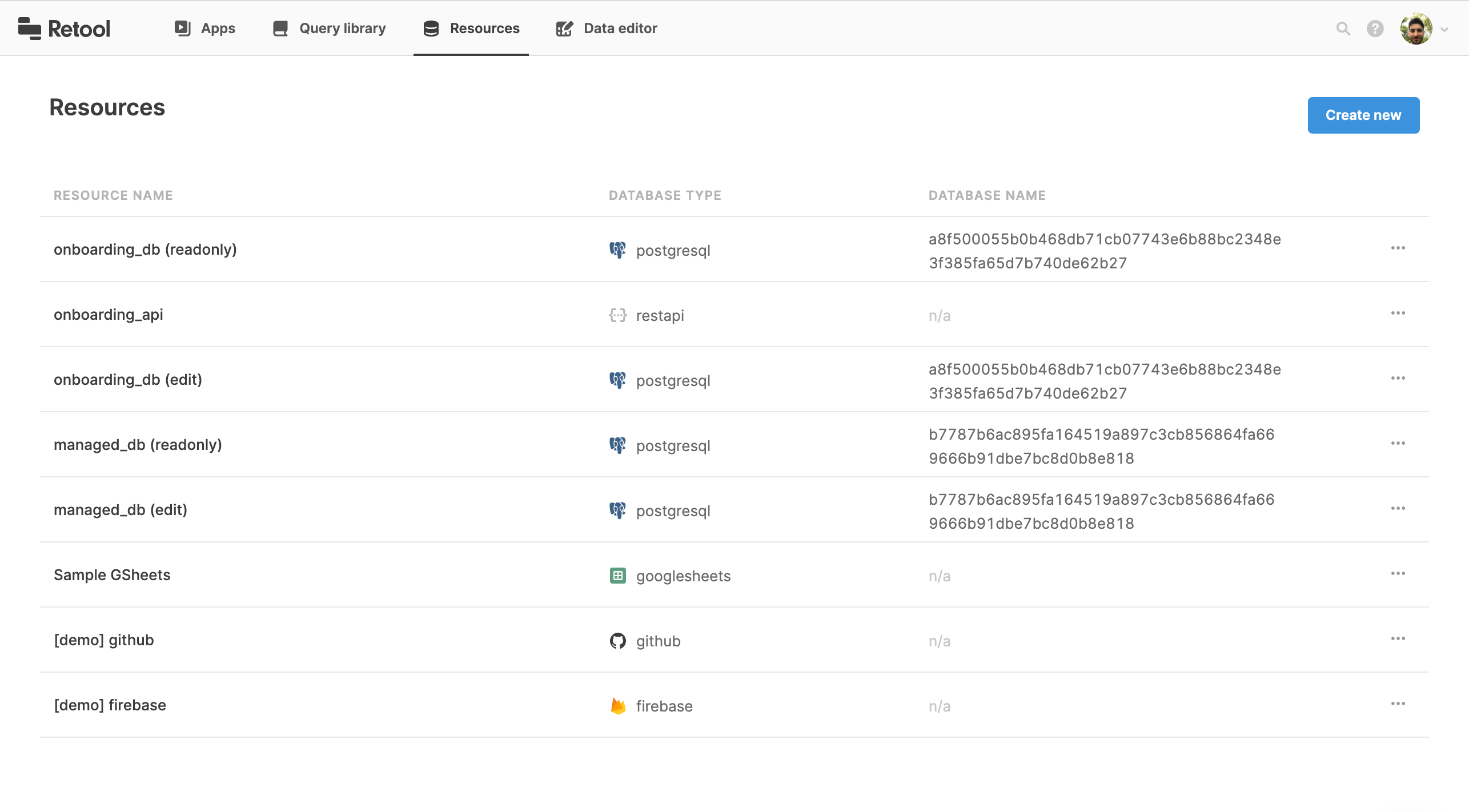Click the restapi braces icon
Image resolution: width=1469 pixels, height=812 pixels.
point(617,315)
